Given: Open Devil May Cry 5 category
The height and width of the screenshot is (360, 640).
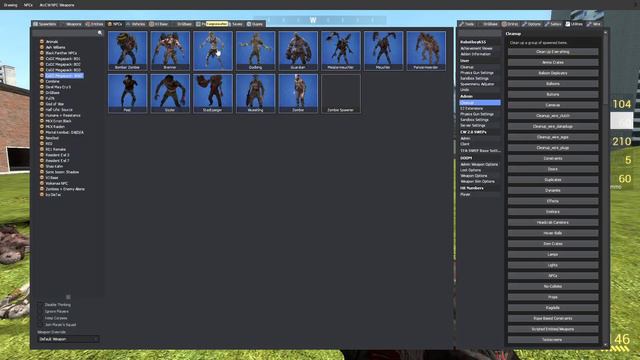Looking at the screenshot, I should click(x=58, y=87).
